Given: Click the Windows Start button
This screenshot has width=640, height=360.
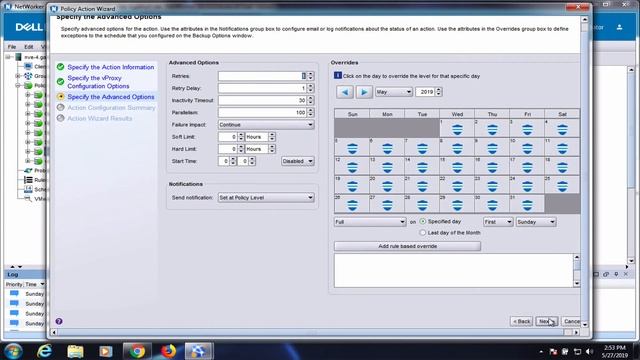Looking at the screenshot, I should (x=13, y=351).
